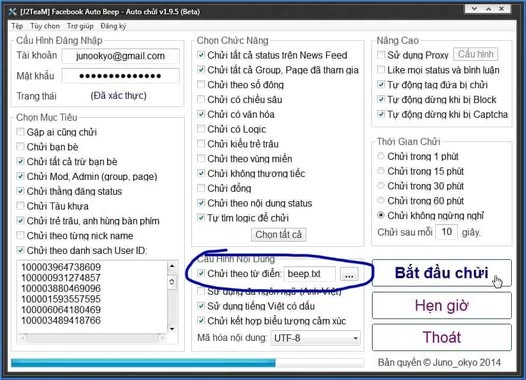Click the app icon in title bar
Screen dimensions: 526x380
pyautogui.click(x=13, y=12)
